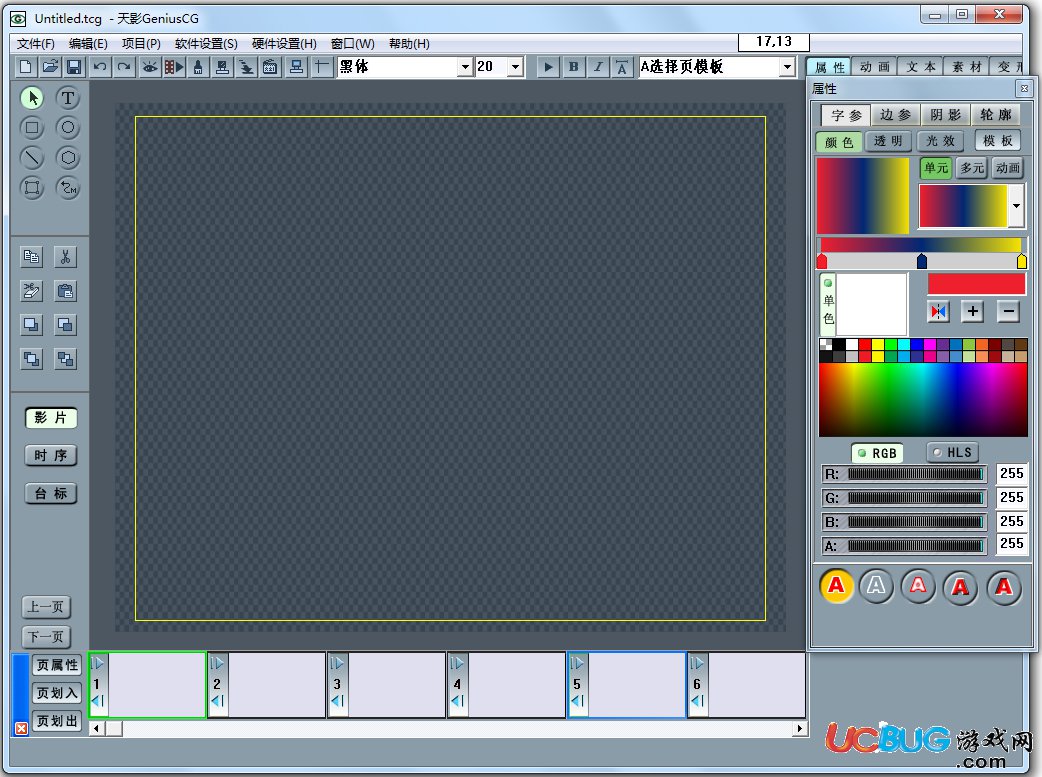This screenshot has width=1042, height=777.
Task: Expand the gradient preset dropdown arrow
Action: click(1016, 206)
